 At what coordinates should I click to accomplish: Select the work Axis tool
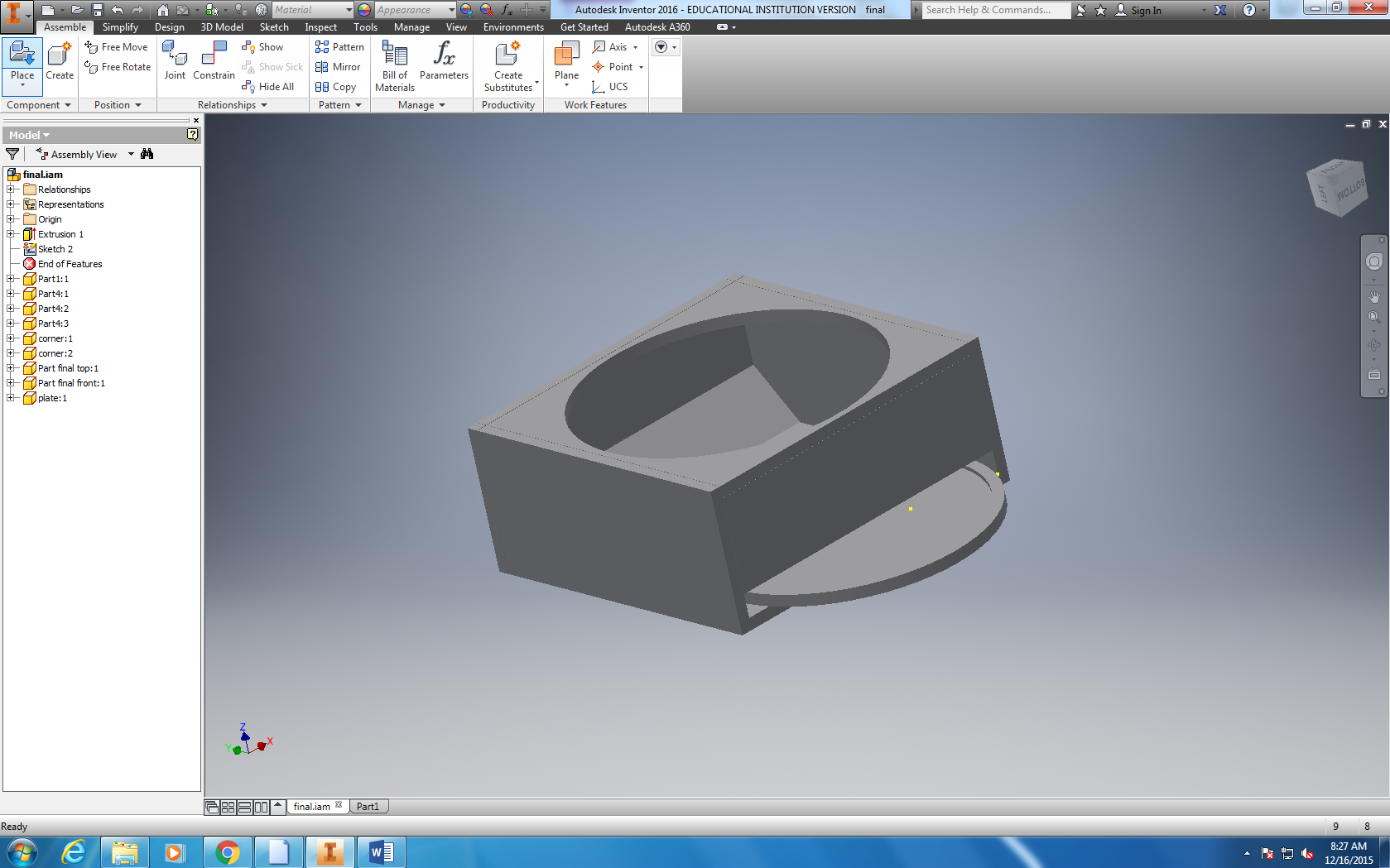(611, 47)
